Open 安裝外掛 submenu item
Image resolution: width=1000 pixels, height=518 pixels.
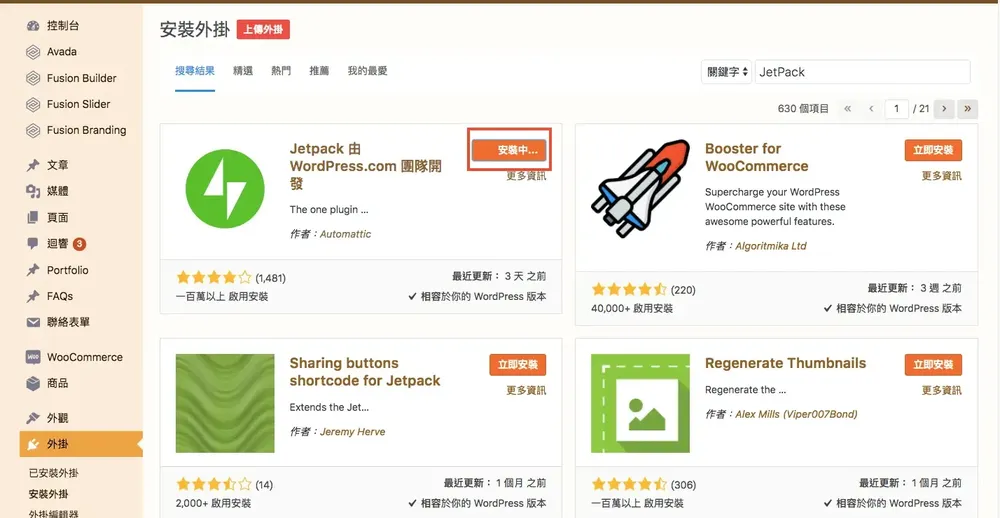[48, 494]
